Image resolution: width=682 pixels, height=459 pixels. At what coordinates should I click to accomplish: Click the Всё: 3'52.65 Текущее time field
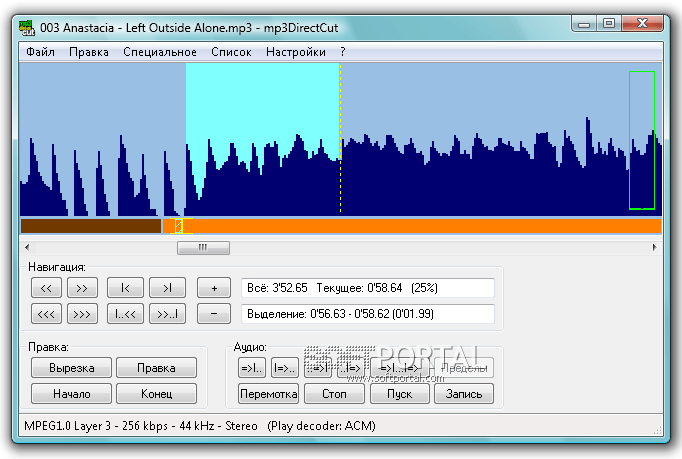pyautogui.click(x=368, y=288)
